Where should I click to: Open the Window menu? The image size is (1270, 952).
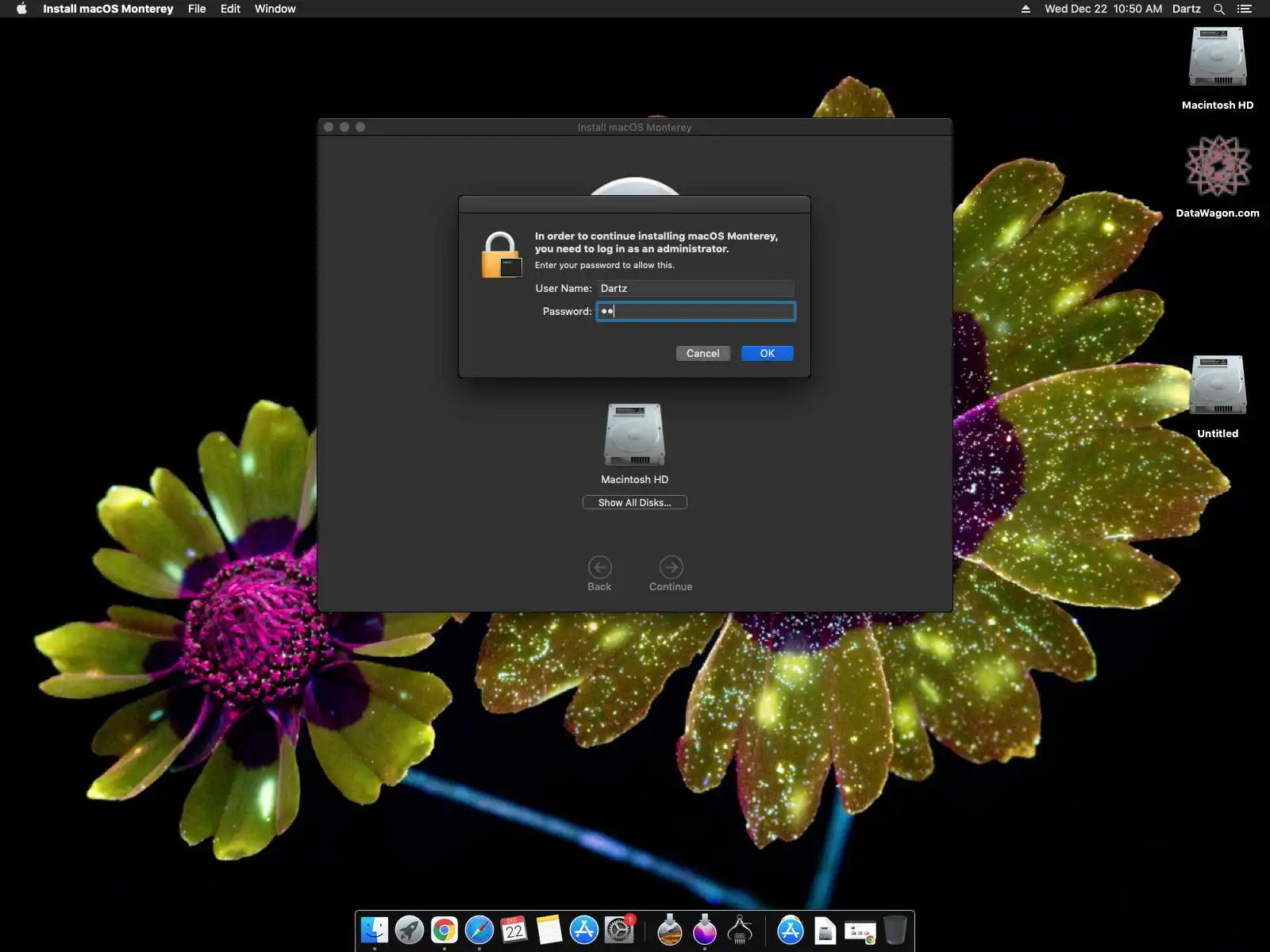(x=275, y=9)
